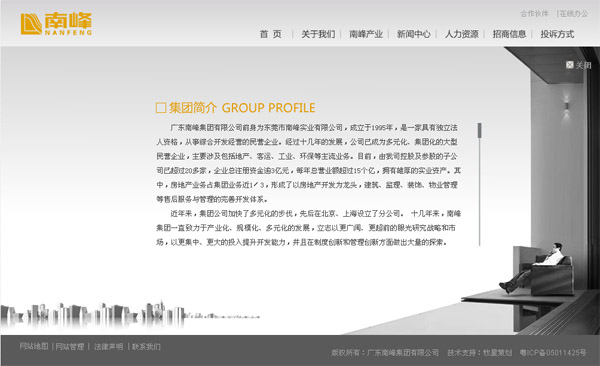Go to 南峰产业 section
600x366 pixels.
pos(366,34)
